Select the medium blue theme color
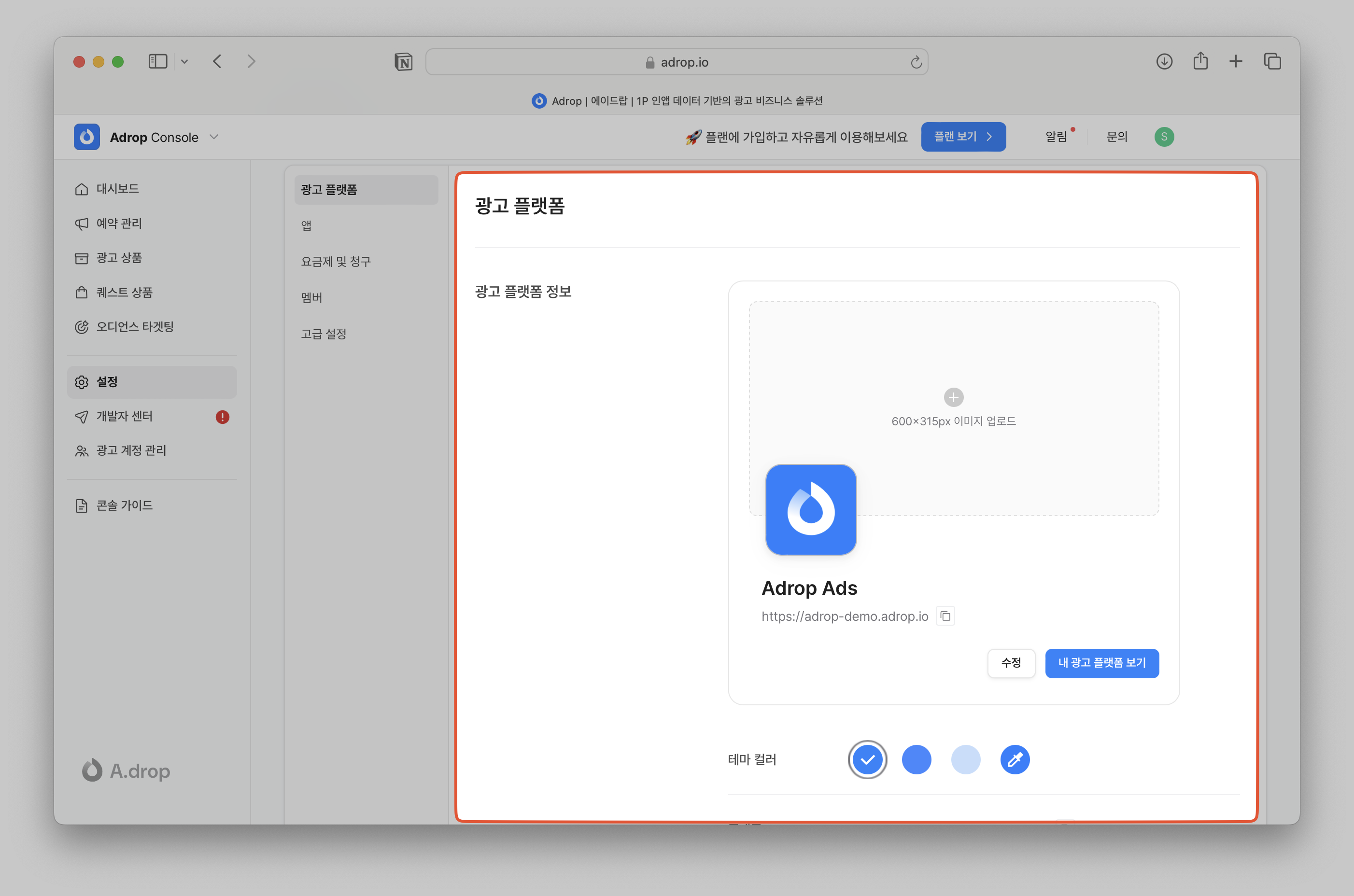The image size is (1354, 896). pos(916,759)
